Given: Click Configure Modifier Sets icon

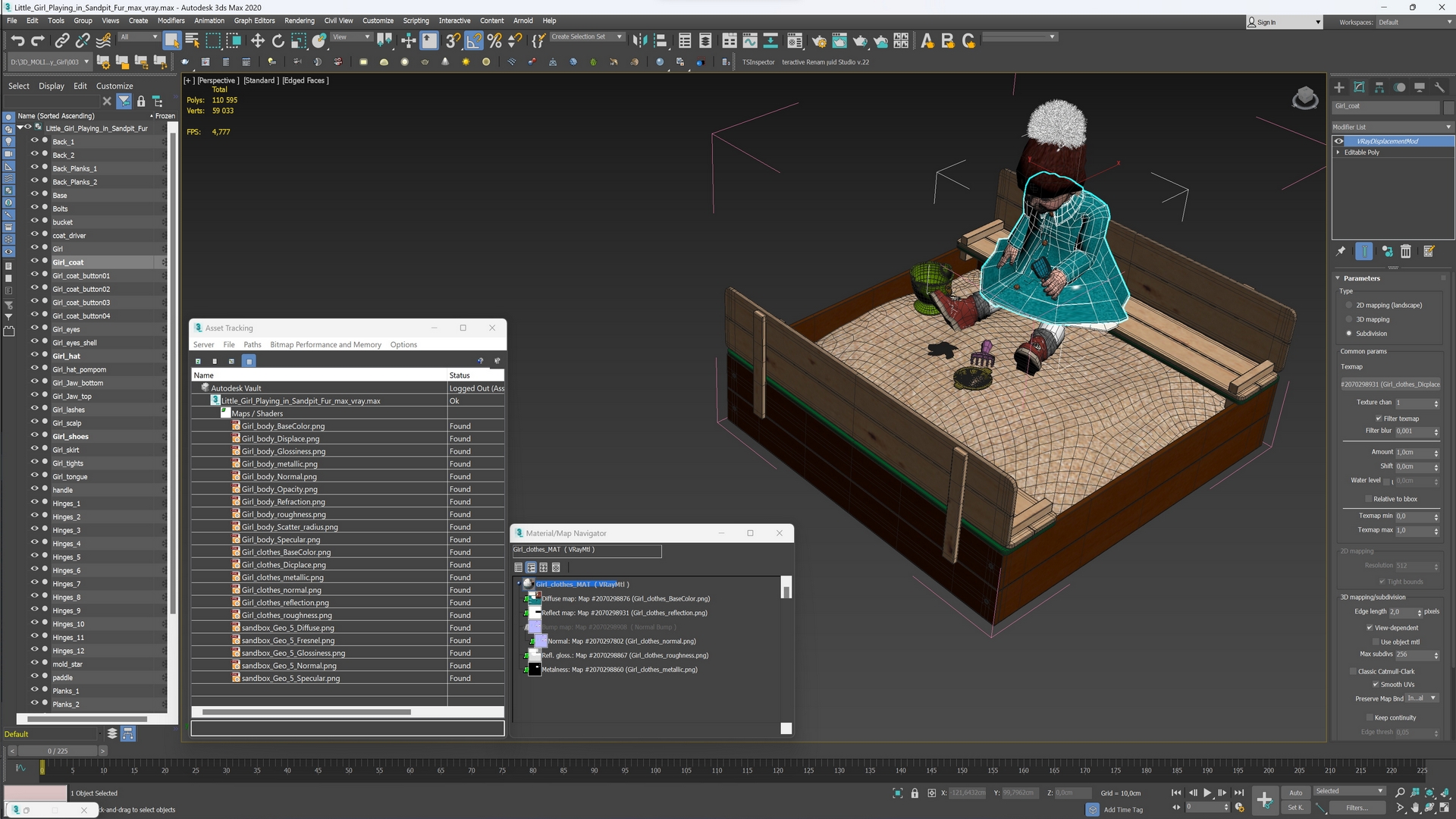Looking at the screenshot, I should pyautogui.click(x=1429, y=251).
